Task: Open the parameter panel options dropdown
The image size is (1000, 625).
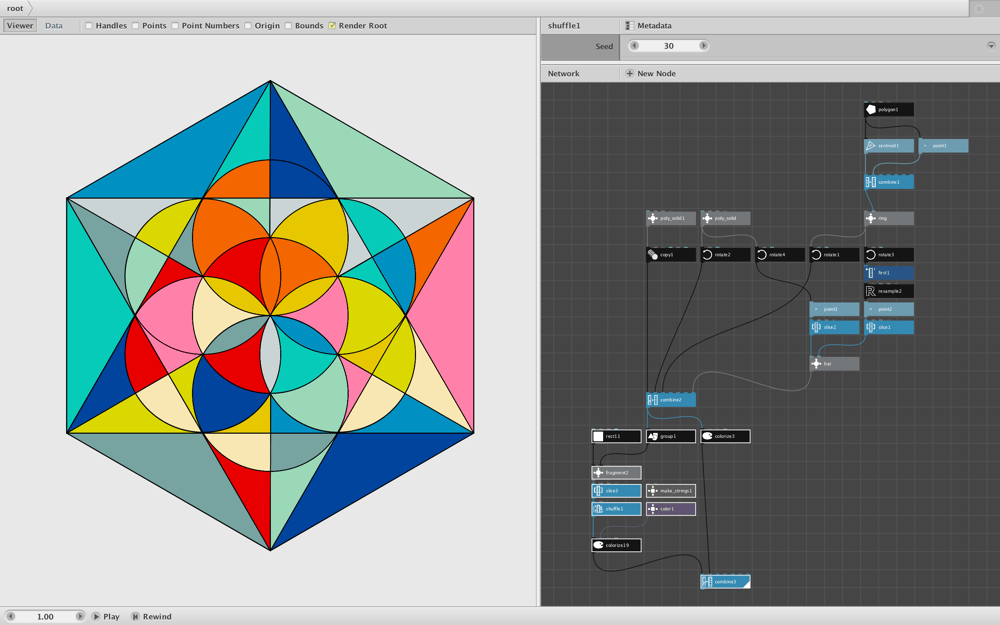Action: pos(991,46)
